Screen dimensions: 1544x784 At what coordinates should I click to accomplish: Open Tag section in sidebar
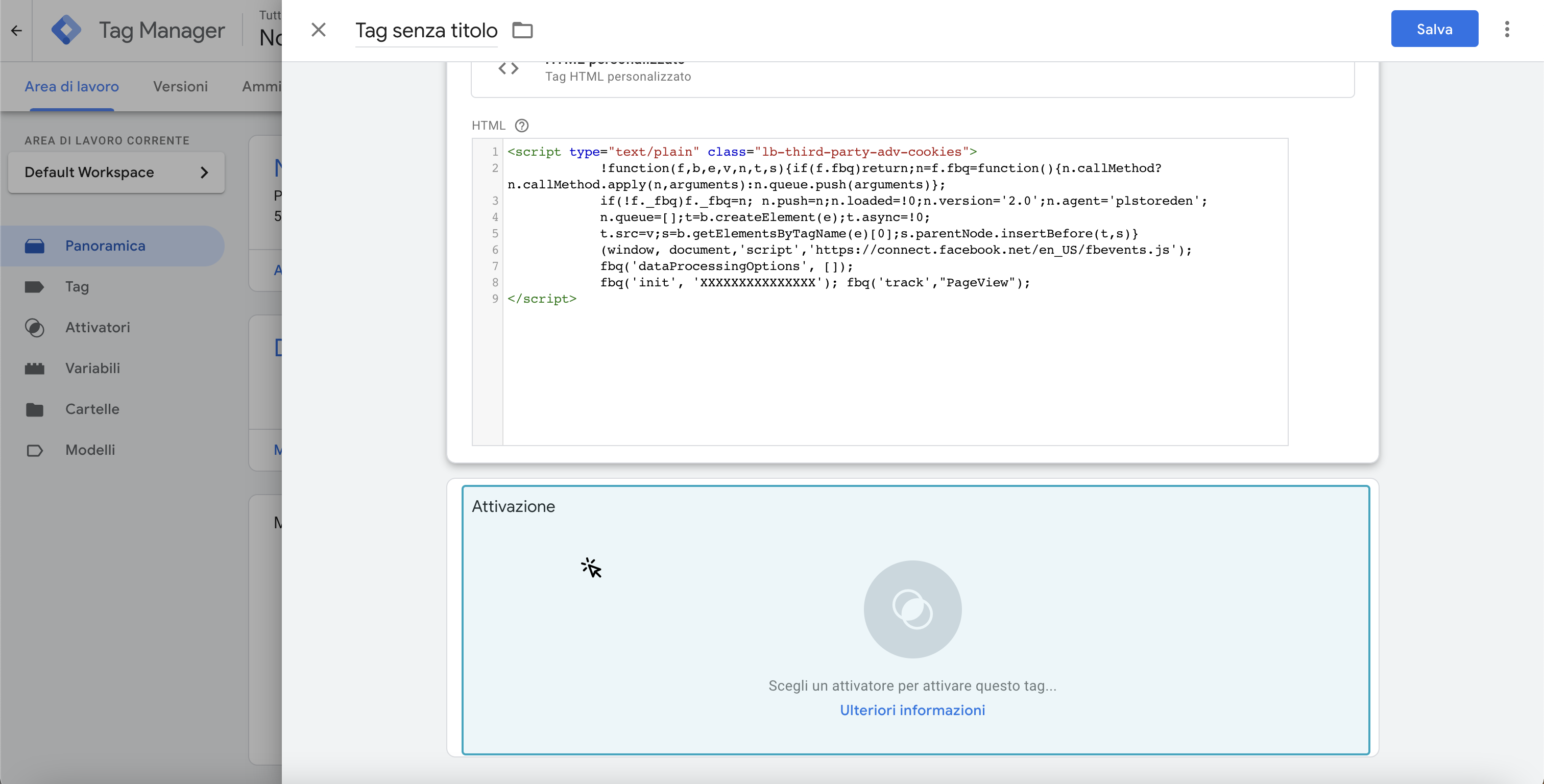click(112, 286)
